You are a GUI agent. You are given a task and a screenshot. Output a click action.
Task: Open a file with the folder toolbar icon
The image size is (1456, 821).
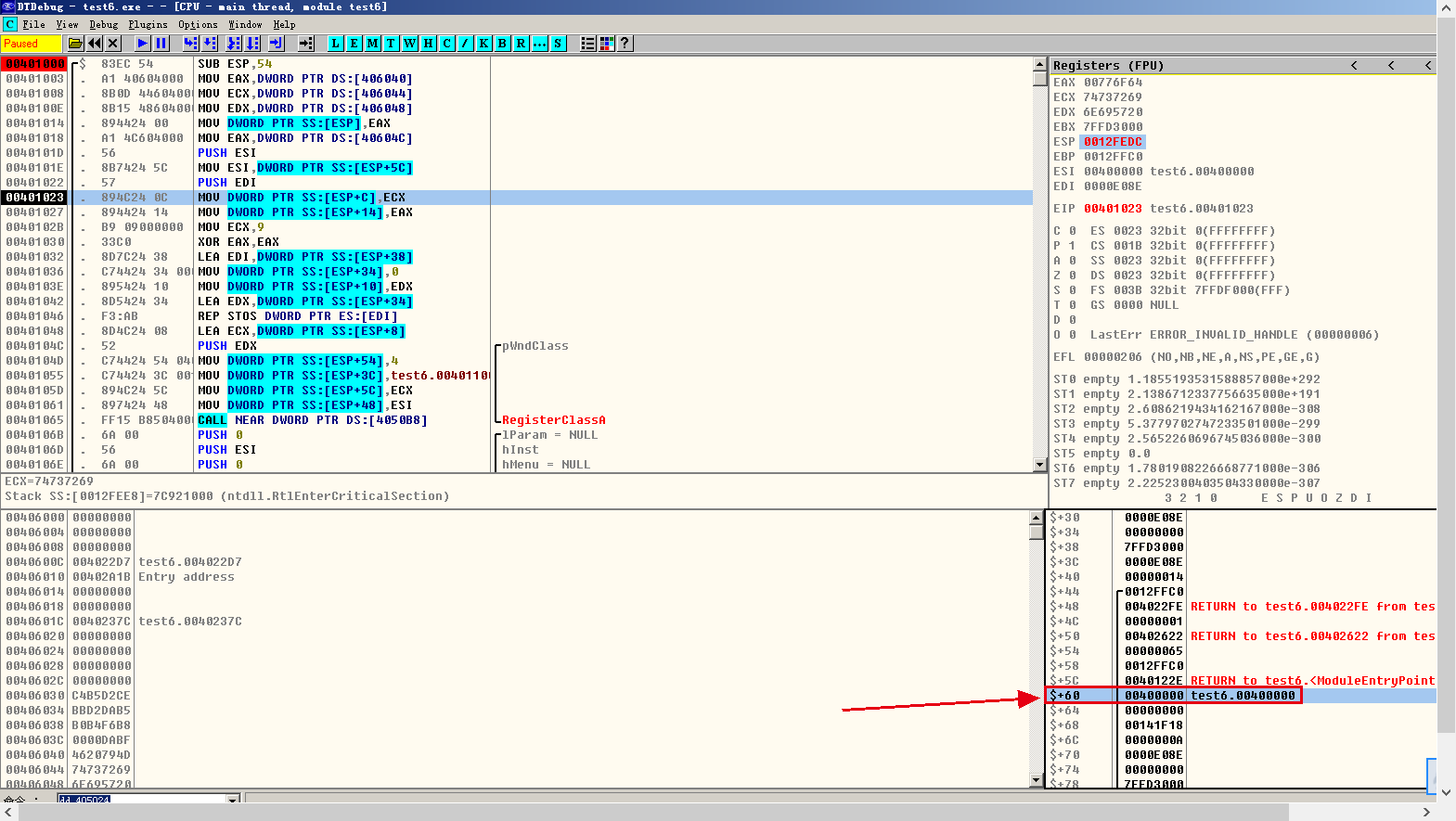point(76,44)
